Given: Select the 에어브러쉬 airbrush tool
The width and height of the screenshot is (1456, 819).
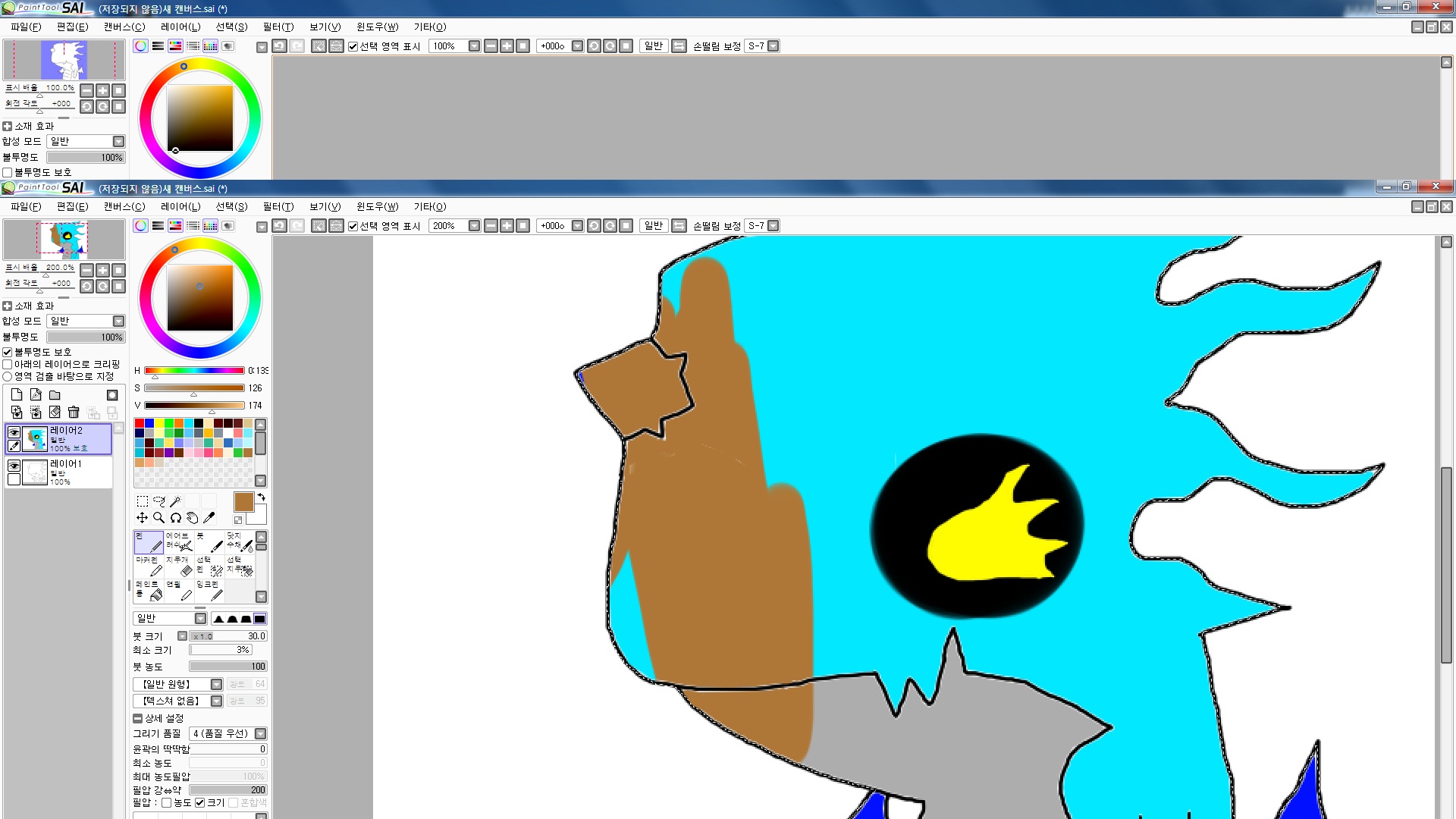Looking at the screenshot, I should tap(179, 541).
